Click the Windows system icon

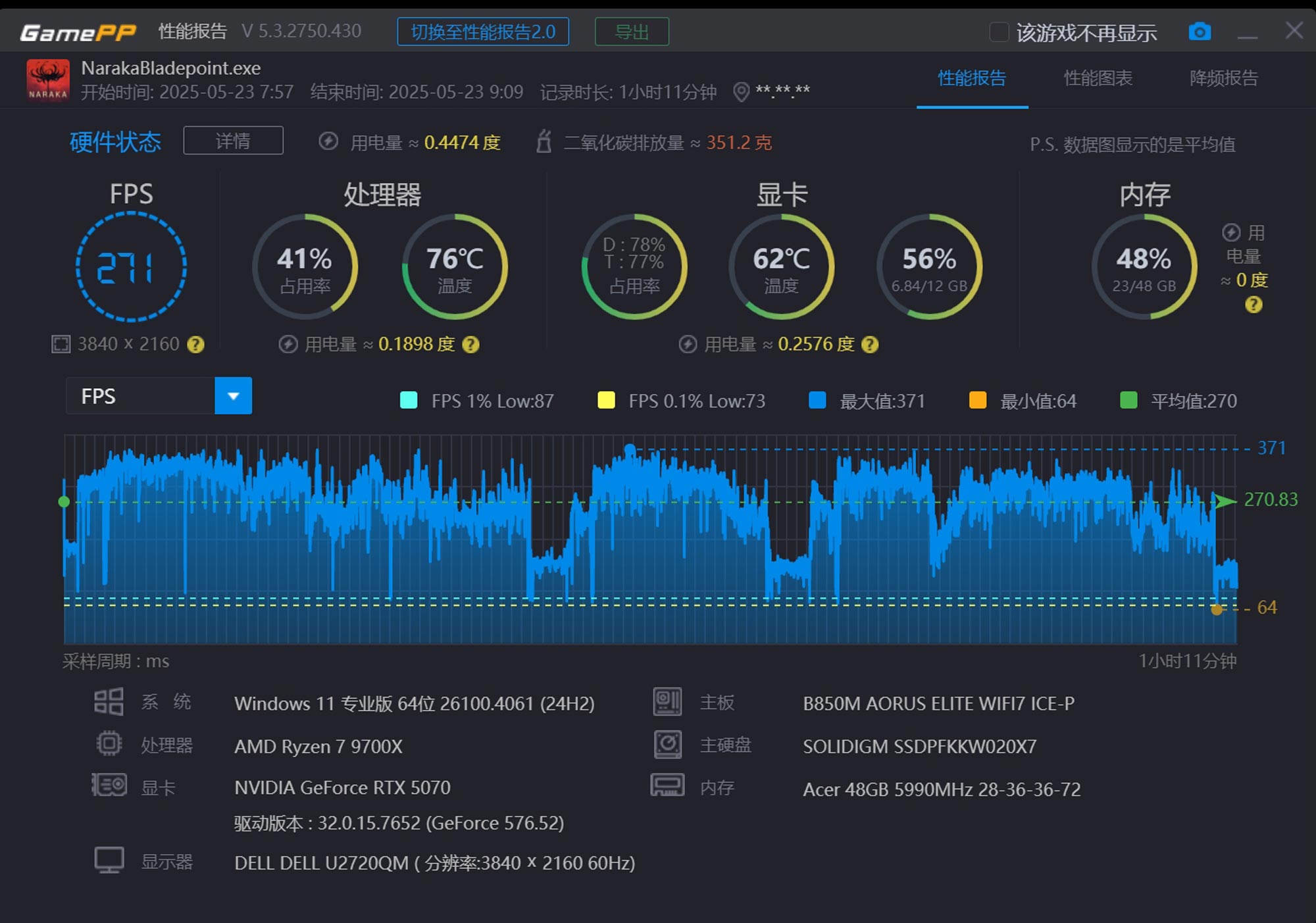coord(109,701)
